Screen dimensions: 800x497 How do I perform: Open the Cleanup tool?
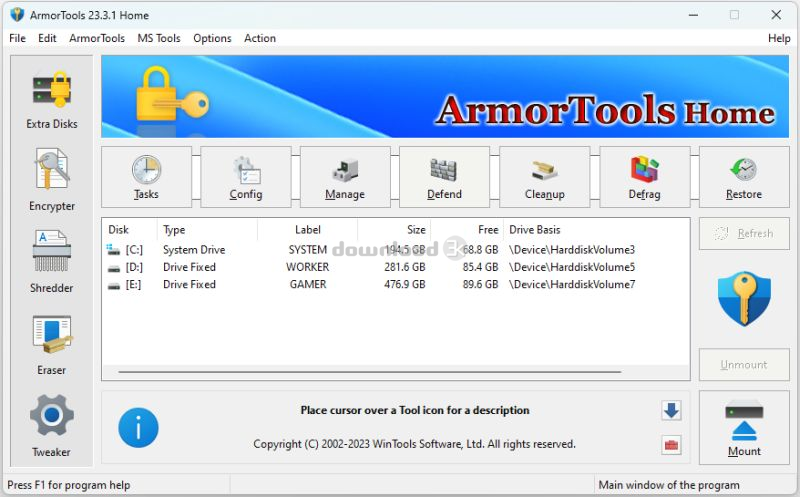click(x=544, y=177)
